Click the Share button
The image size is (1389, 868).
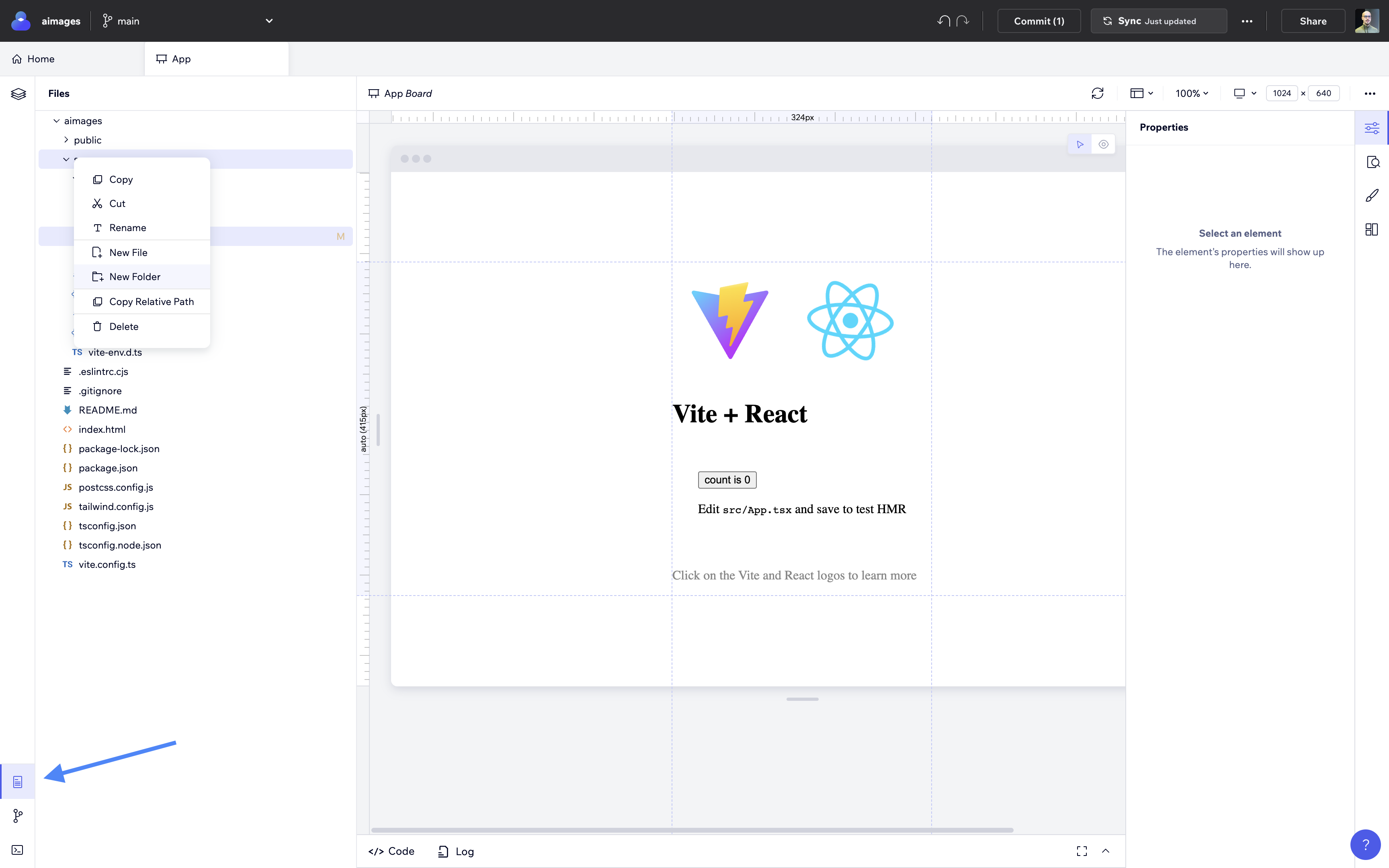point(1313,20)
